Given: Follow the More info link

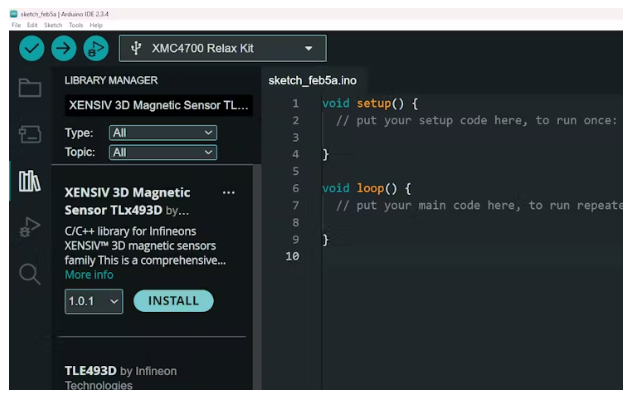Looking at the screenshot, I should (89, 275).
